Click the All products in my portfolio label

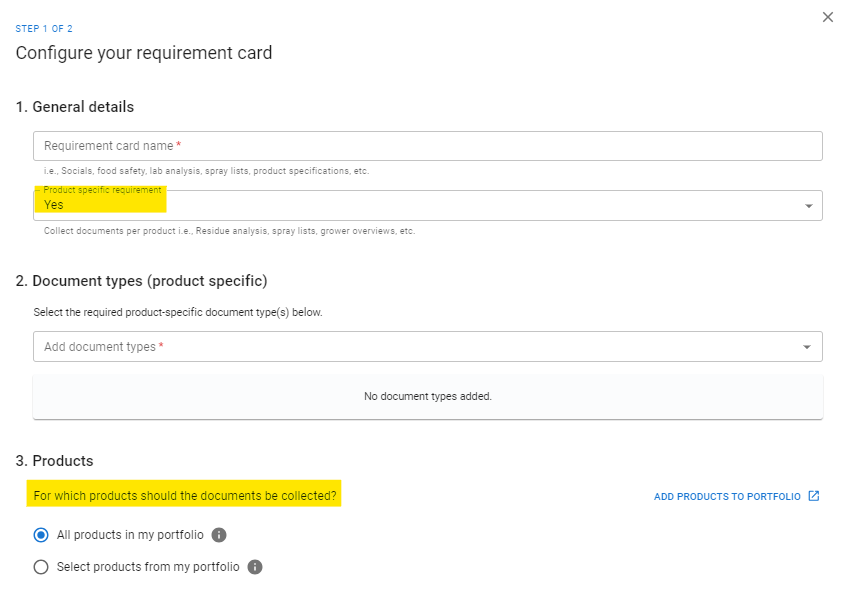tap(130, 535)
